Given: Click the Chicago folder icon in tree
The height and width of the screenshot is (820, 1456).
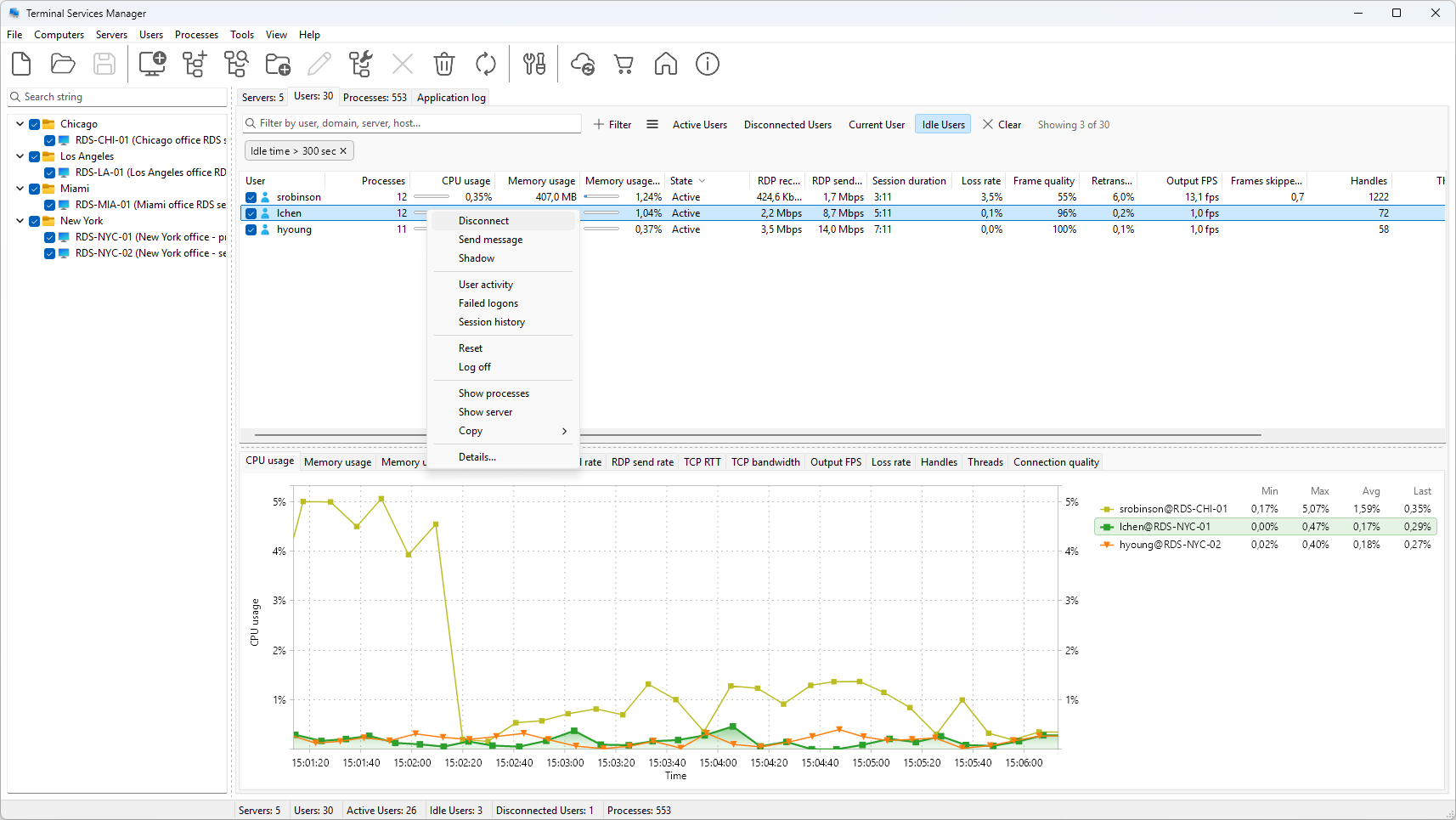Looking at the screenshot, I should [49, 124].
